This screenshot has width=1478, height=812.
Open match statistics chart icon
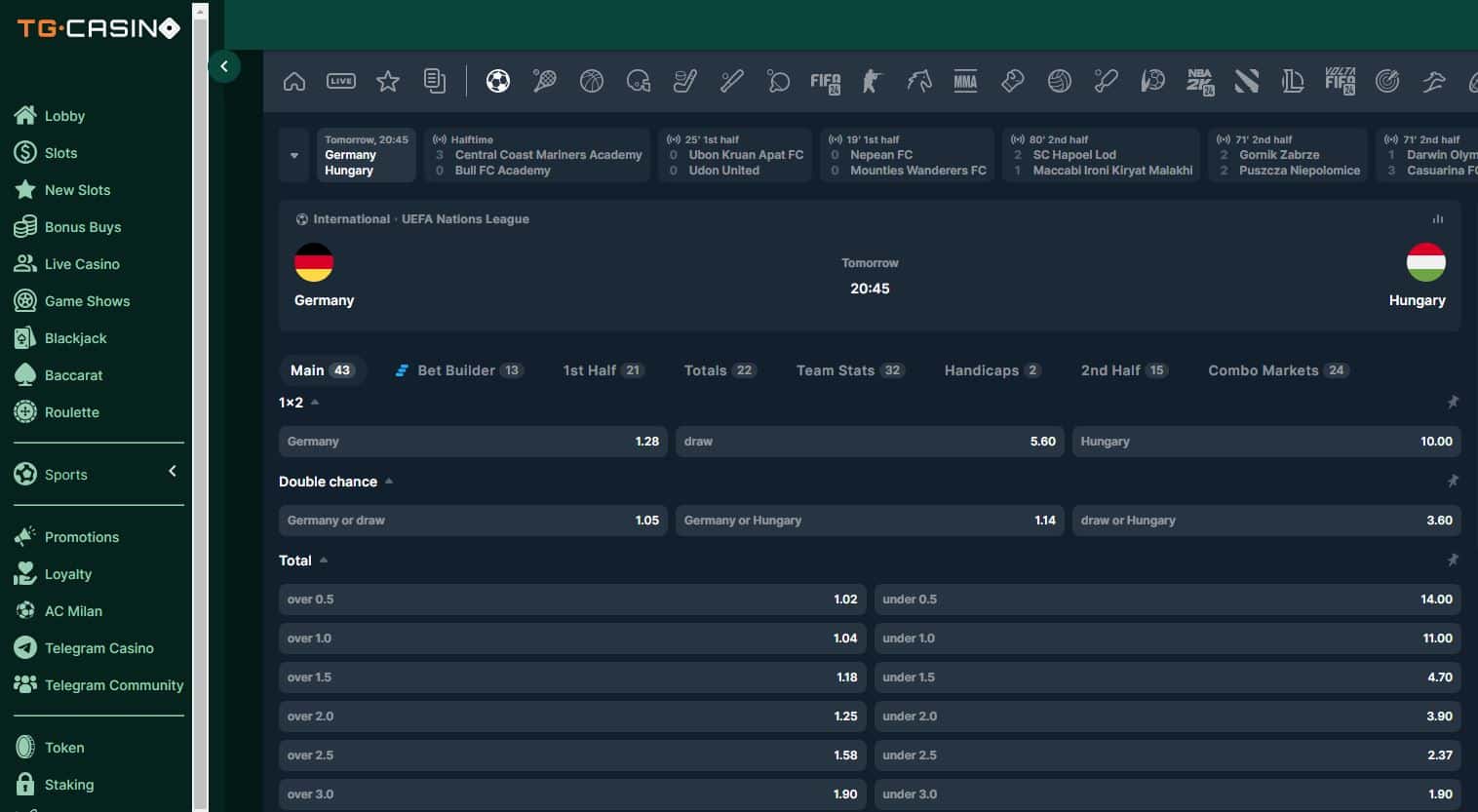click(1437, 219)
